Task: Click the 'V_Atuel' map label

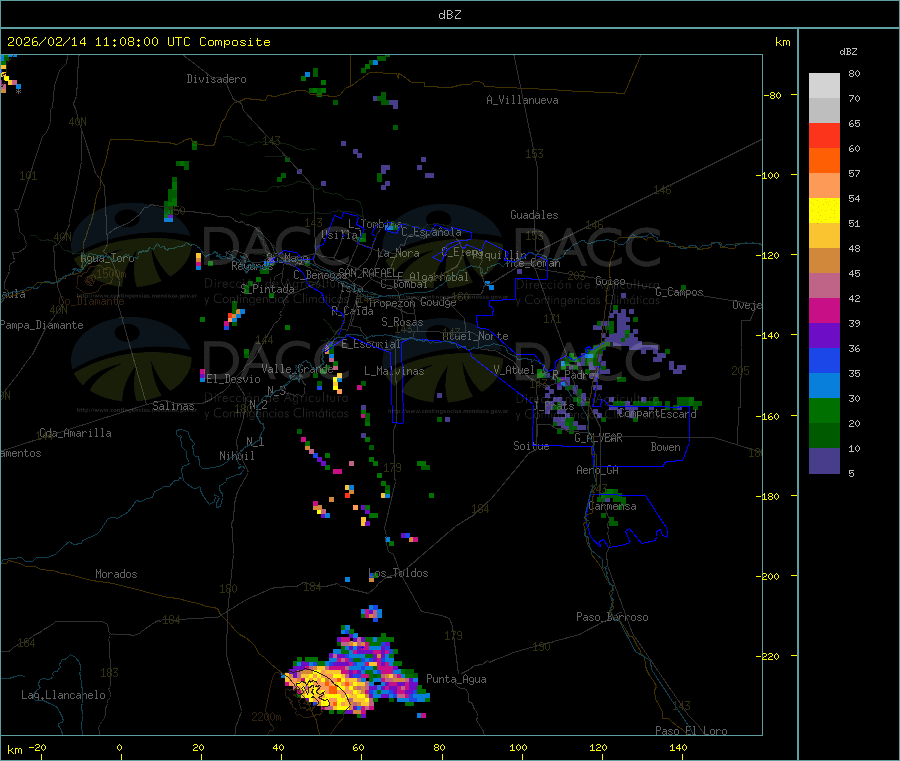Action: tap(514, 370)
